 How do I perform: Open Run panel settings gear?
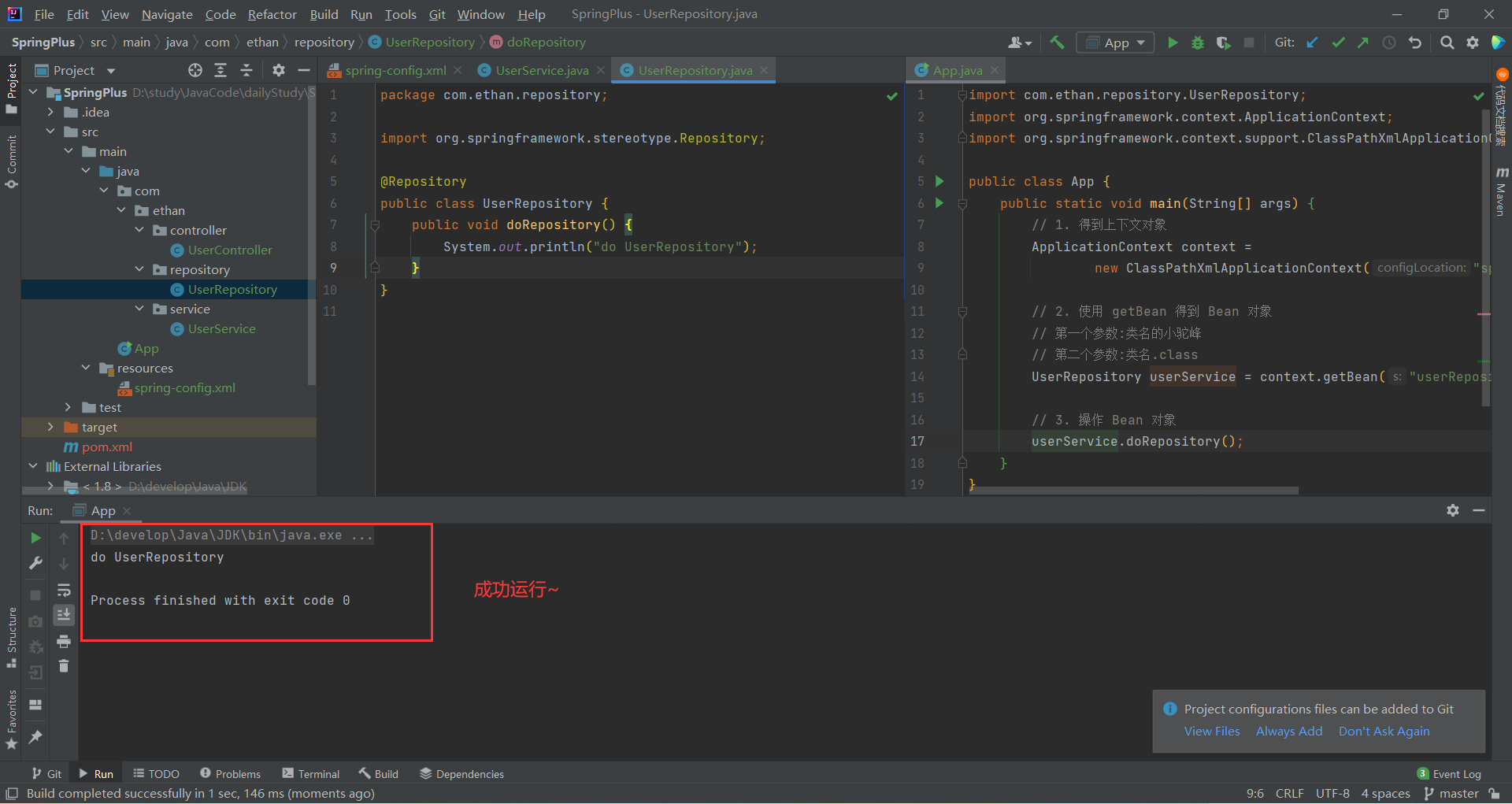[1453, 510]
